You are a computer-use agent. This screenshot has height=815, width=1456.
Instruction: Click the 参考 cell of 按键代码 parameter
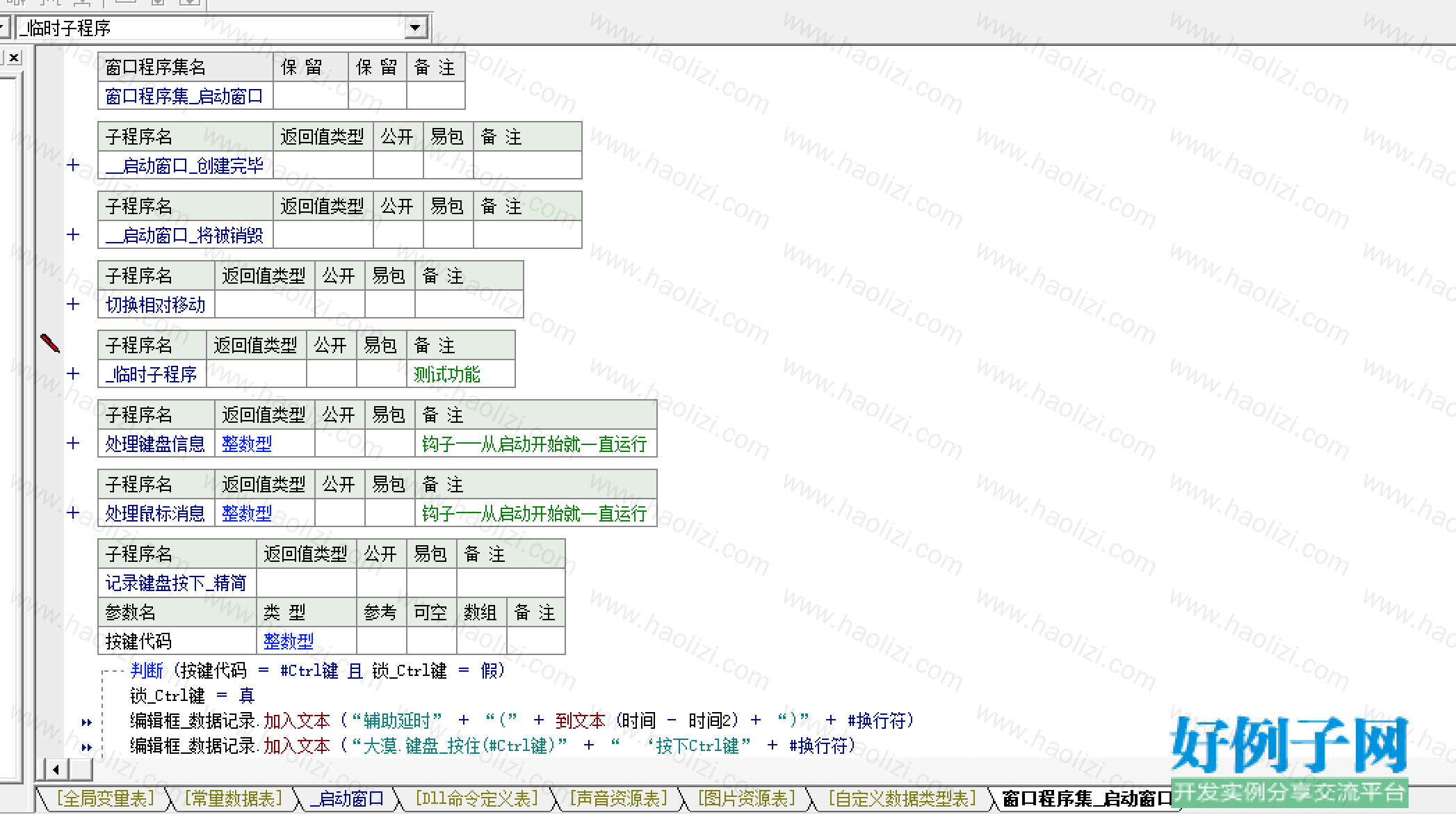coord(381,641)
